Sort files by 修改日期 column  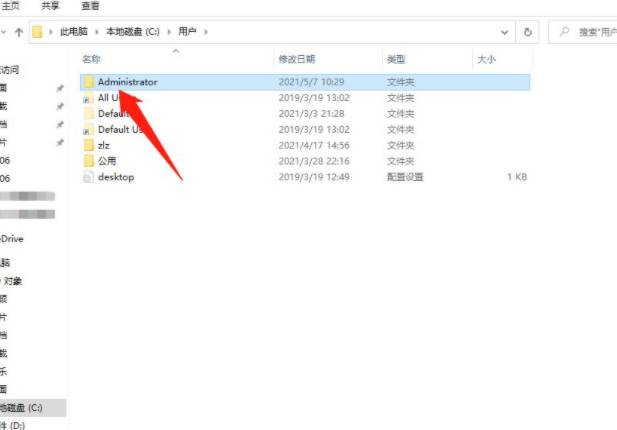tap(296, 60)
